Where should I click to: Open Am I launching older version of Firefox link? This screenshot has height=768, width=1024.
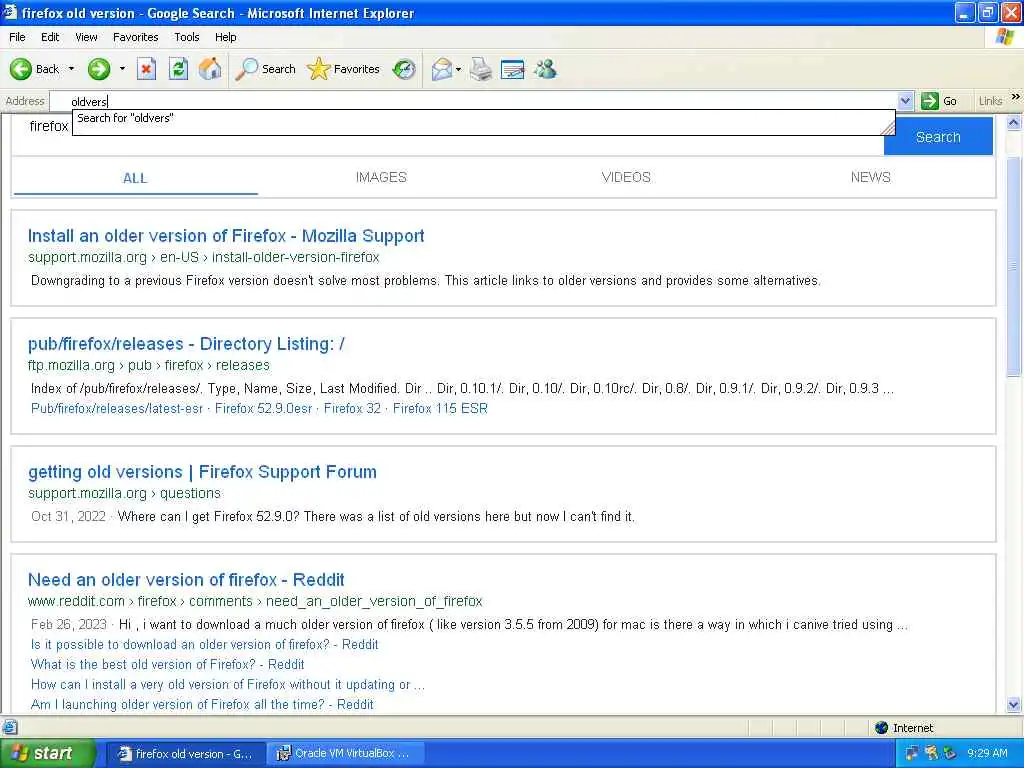(x=202, y=704)
